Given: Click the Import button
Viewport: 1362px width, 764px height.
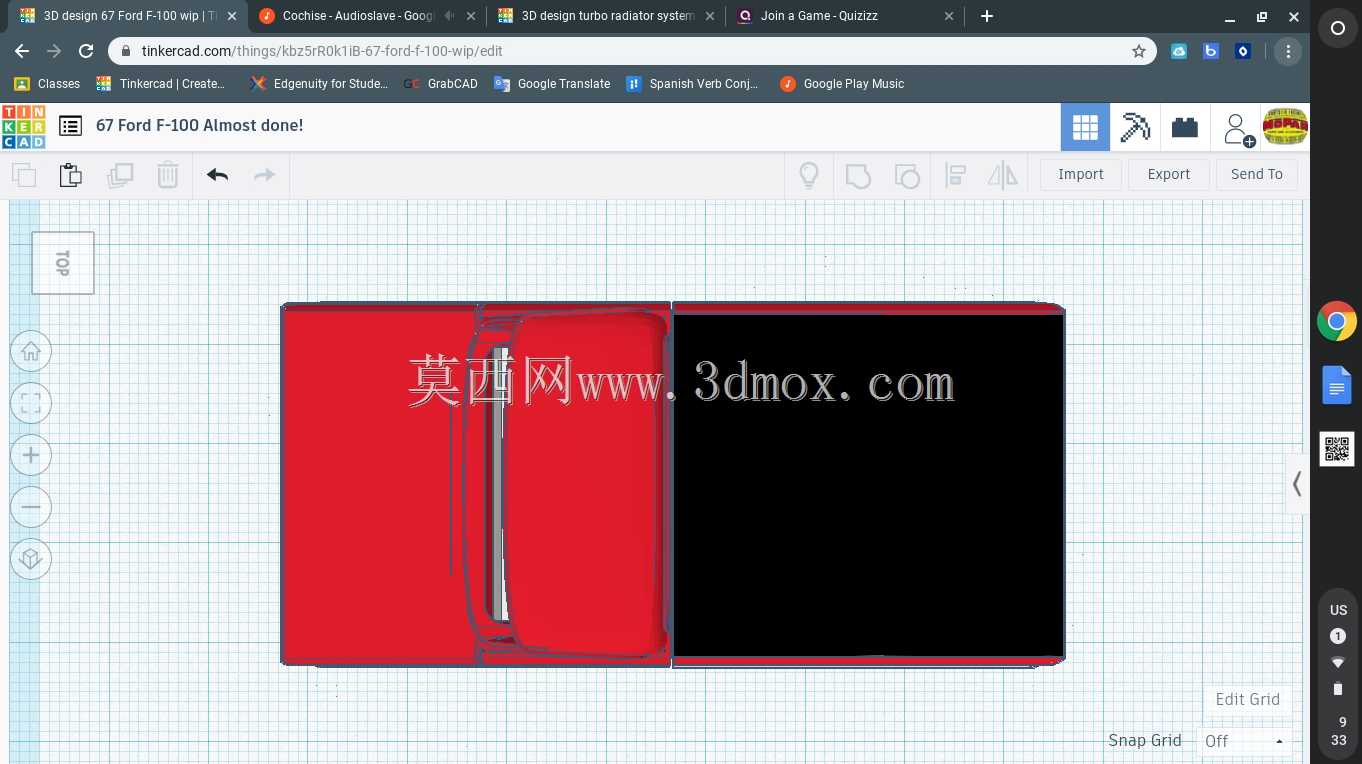Looking at the screenshot, I should pyautogui.click(x=1081, y=174).
